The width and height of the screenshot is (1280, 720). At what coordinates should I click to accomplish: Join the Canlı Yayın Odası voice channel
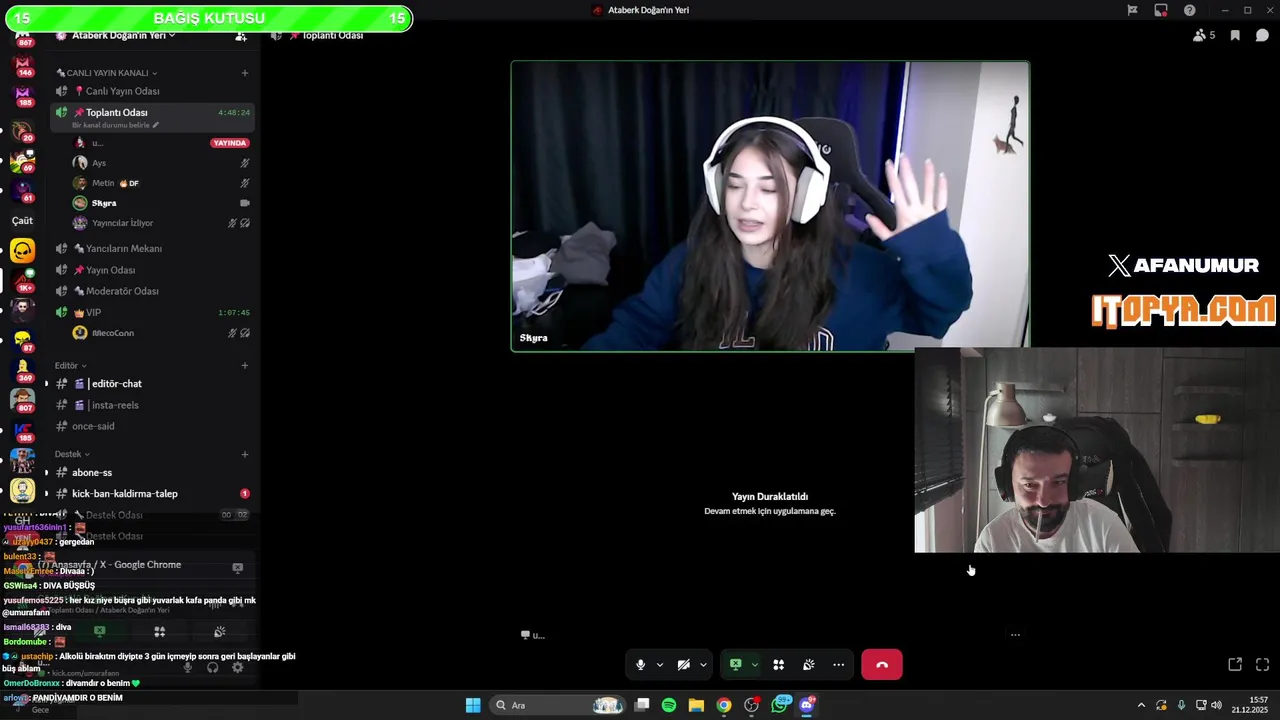152,91
